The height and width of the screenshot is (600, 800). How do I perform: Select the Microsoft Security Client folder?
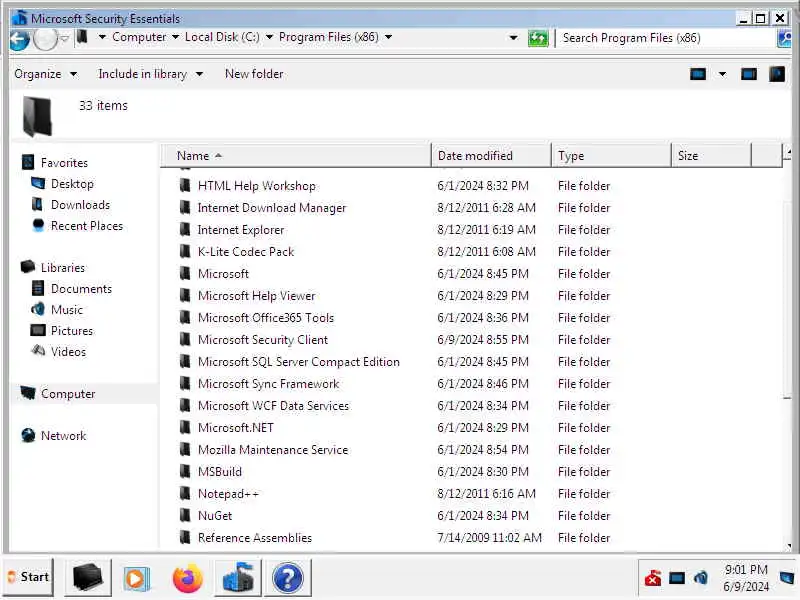(x=263, y=339)
